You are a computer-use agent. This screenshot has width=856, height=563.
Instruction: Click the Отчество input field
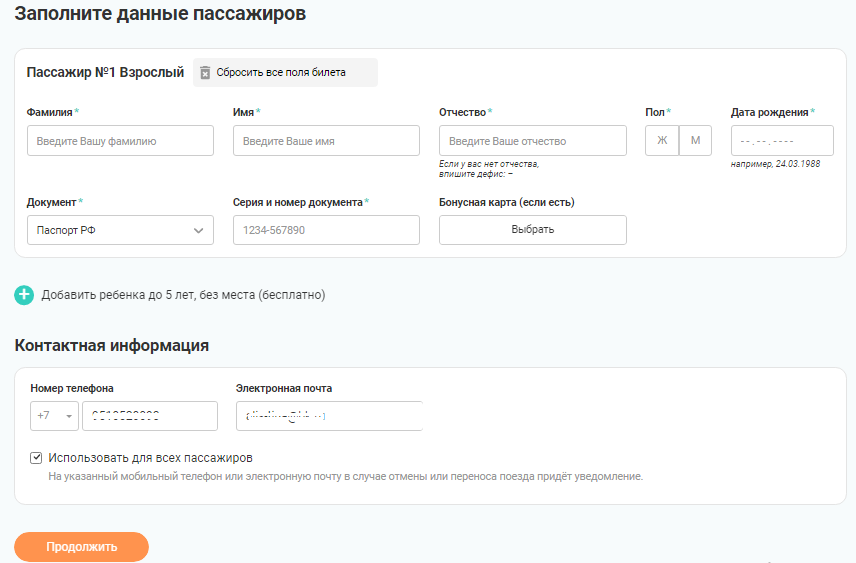(532, 141)
